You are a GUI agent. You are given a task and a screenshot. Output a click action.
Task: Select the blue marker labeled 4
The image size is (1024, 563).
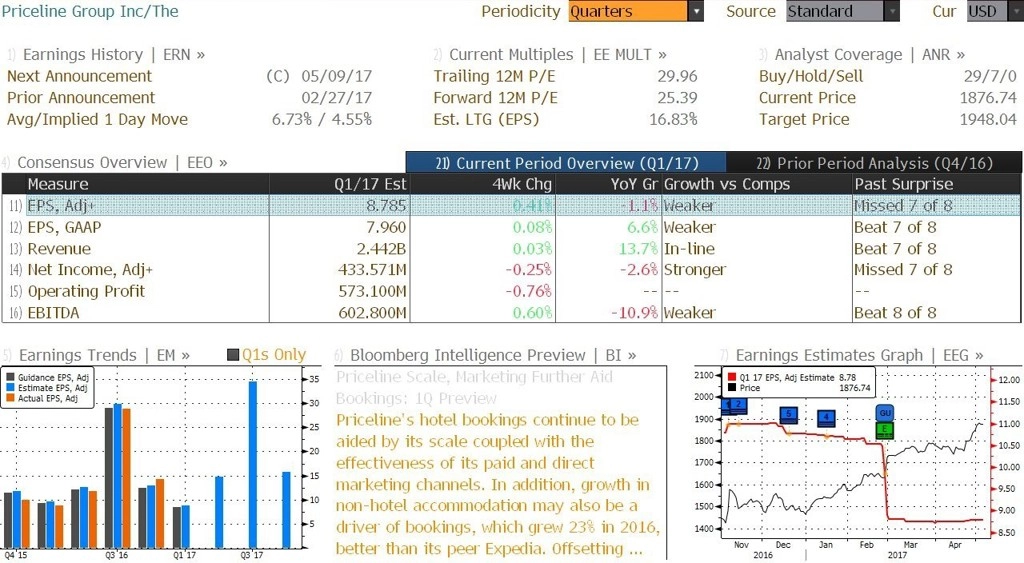click(x=826, y=418)
